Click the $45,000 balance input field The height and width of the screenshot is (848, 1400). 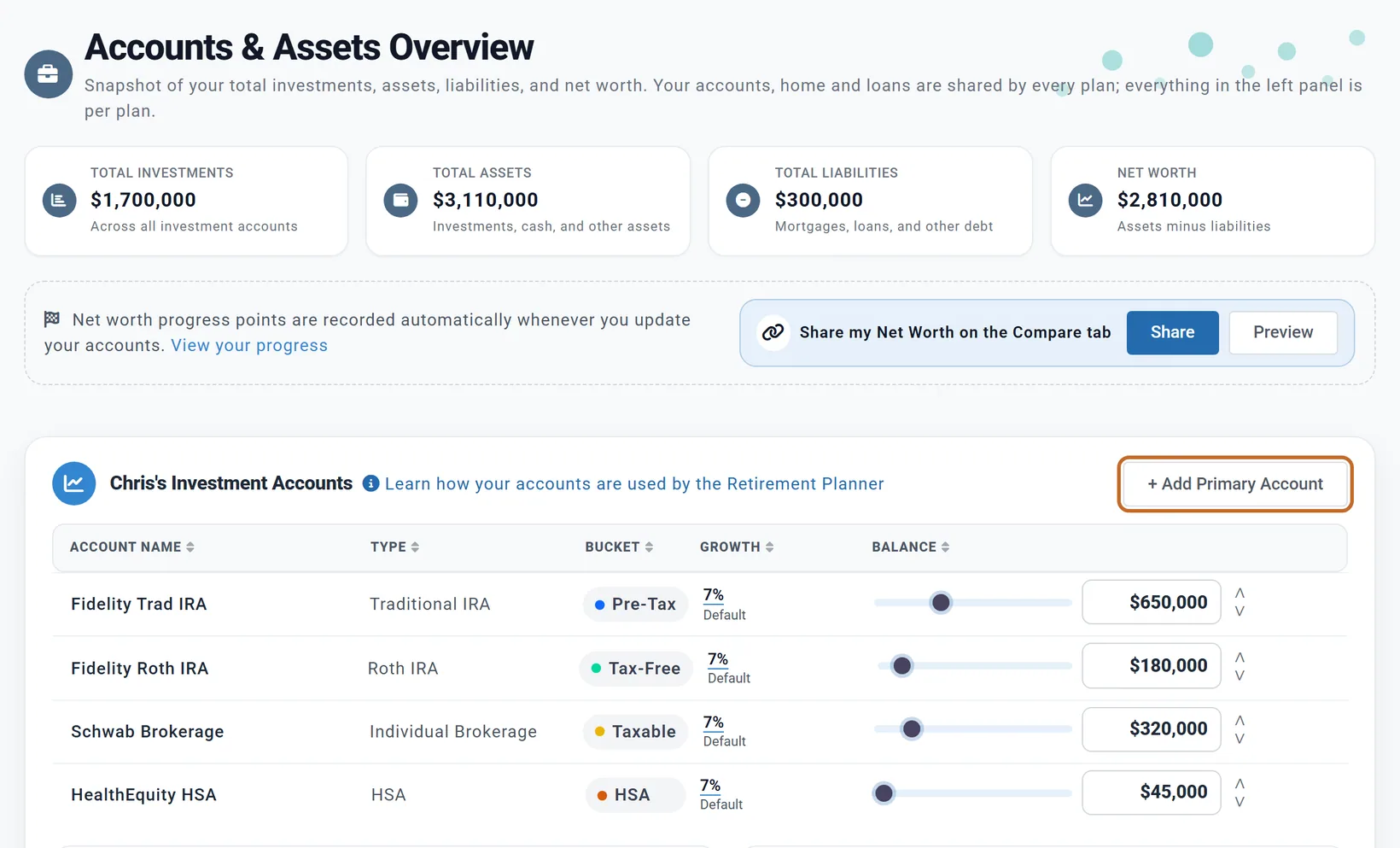[x=1152, y=792]
